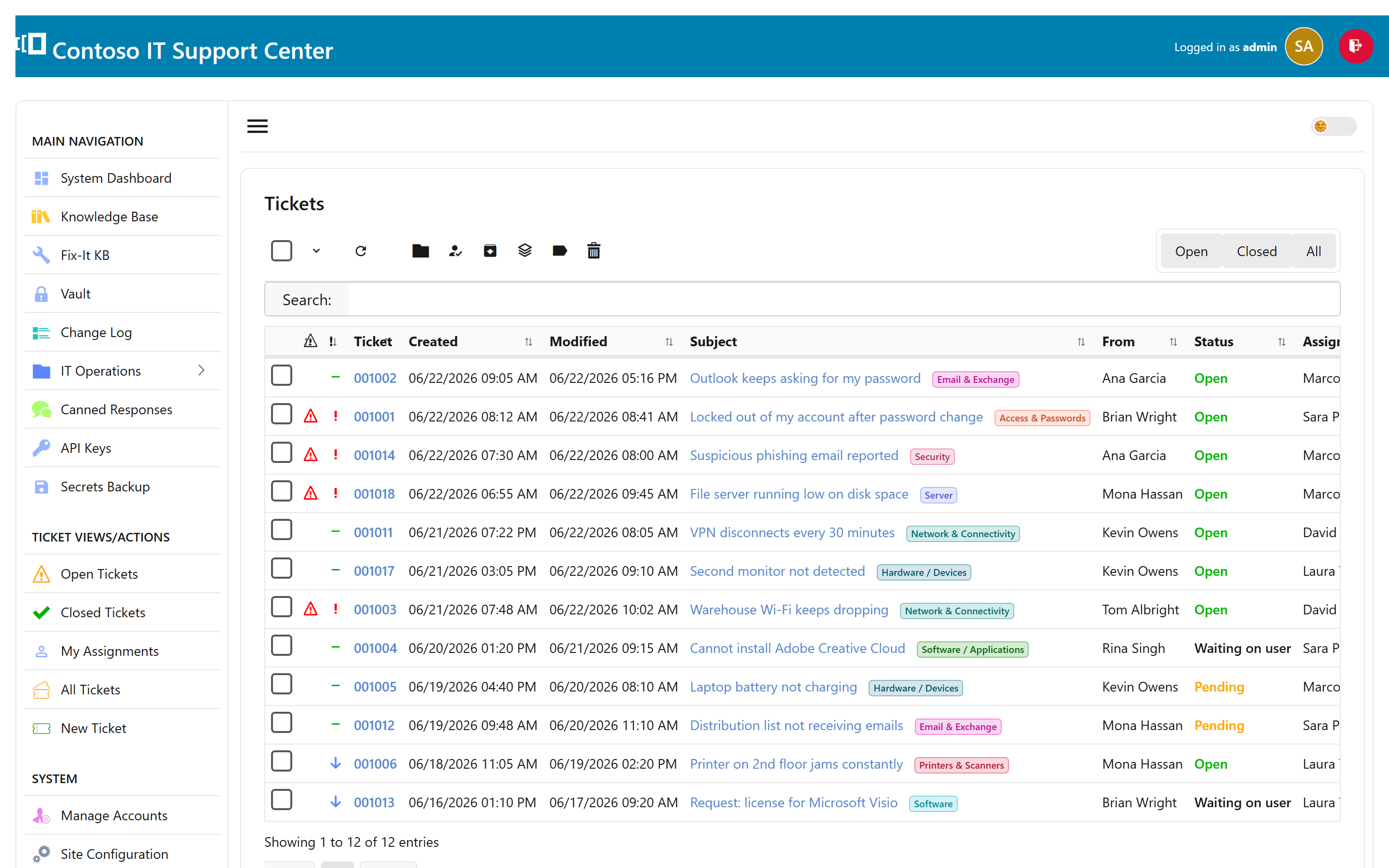Select checkbox for ticket 001018
Screen dimensions: 1389x868
tap(281, 491)
